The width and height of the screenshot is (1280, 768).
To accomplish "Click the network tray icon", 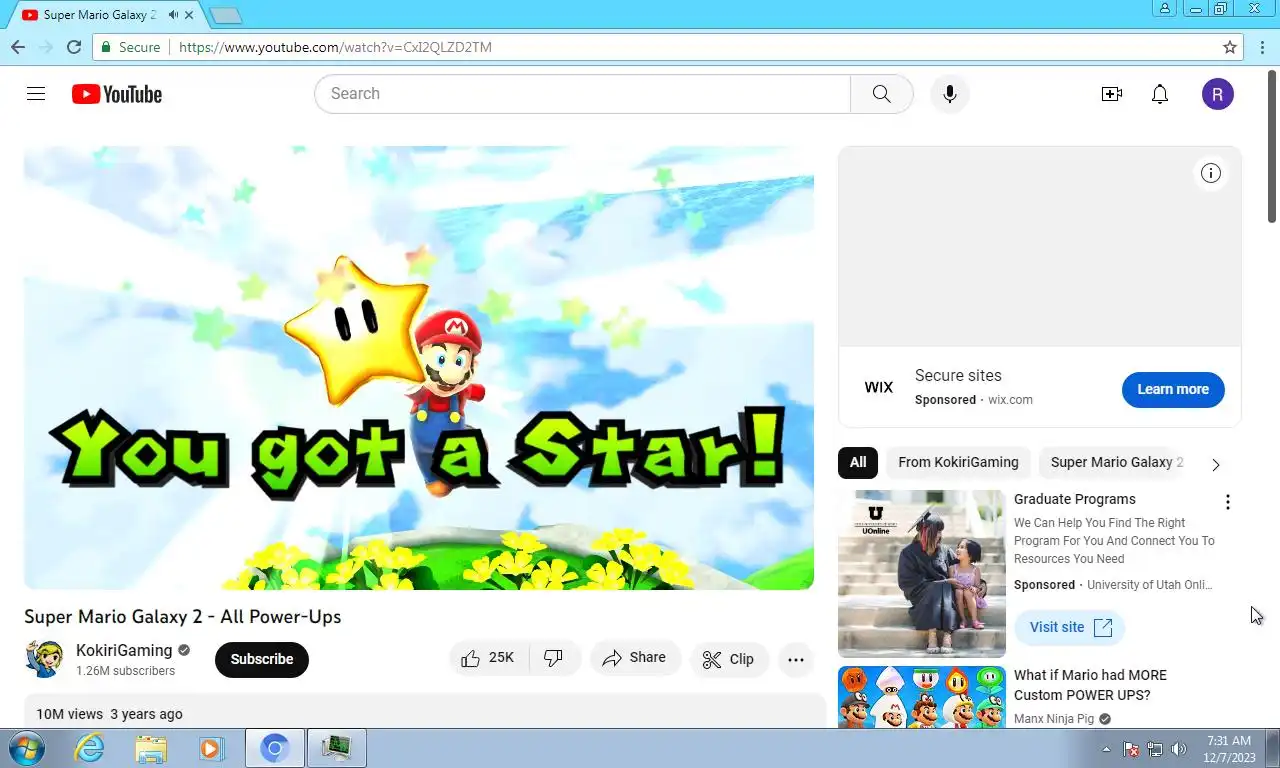I will pyautogui.click(x=1155, y=749).
